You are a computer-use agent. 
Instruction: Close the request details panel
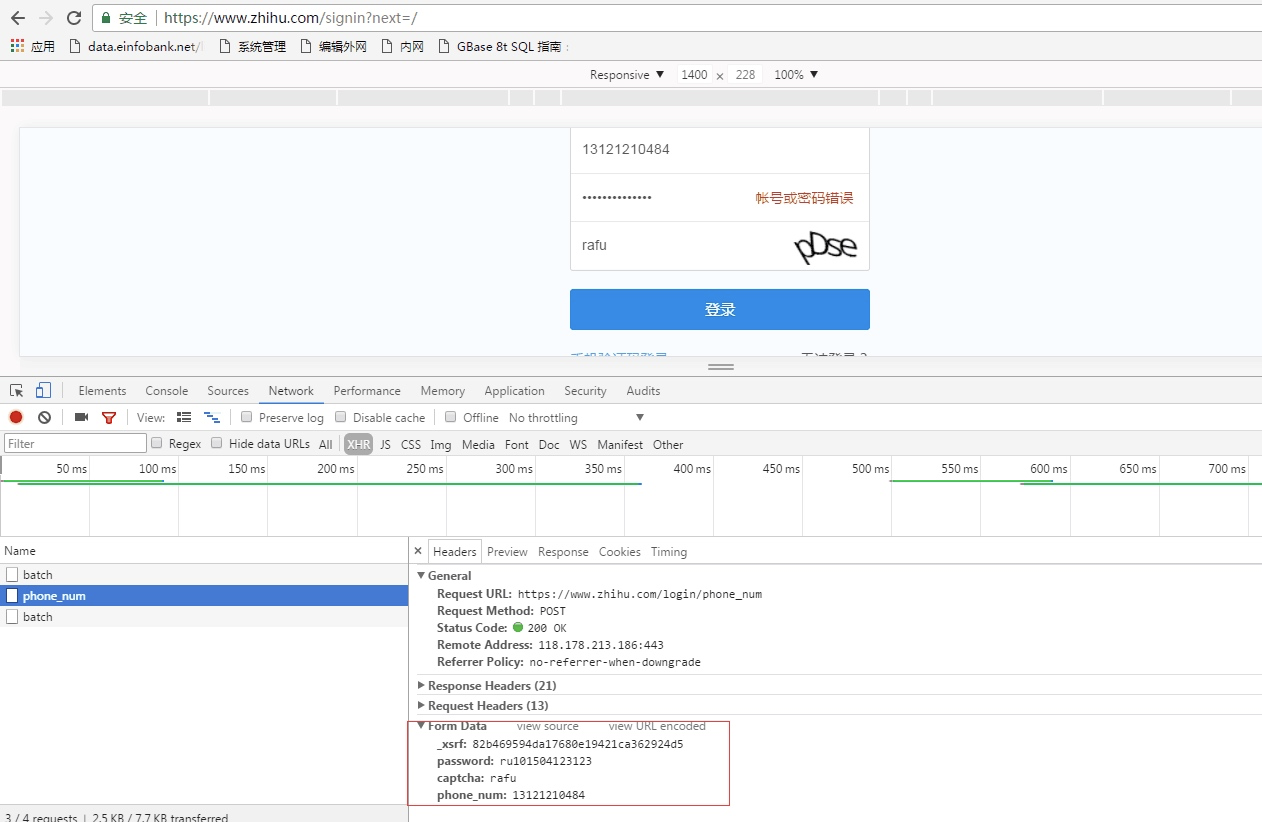tap(418, 552)
